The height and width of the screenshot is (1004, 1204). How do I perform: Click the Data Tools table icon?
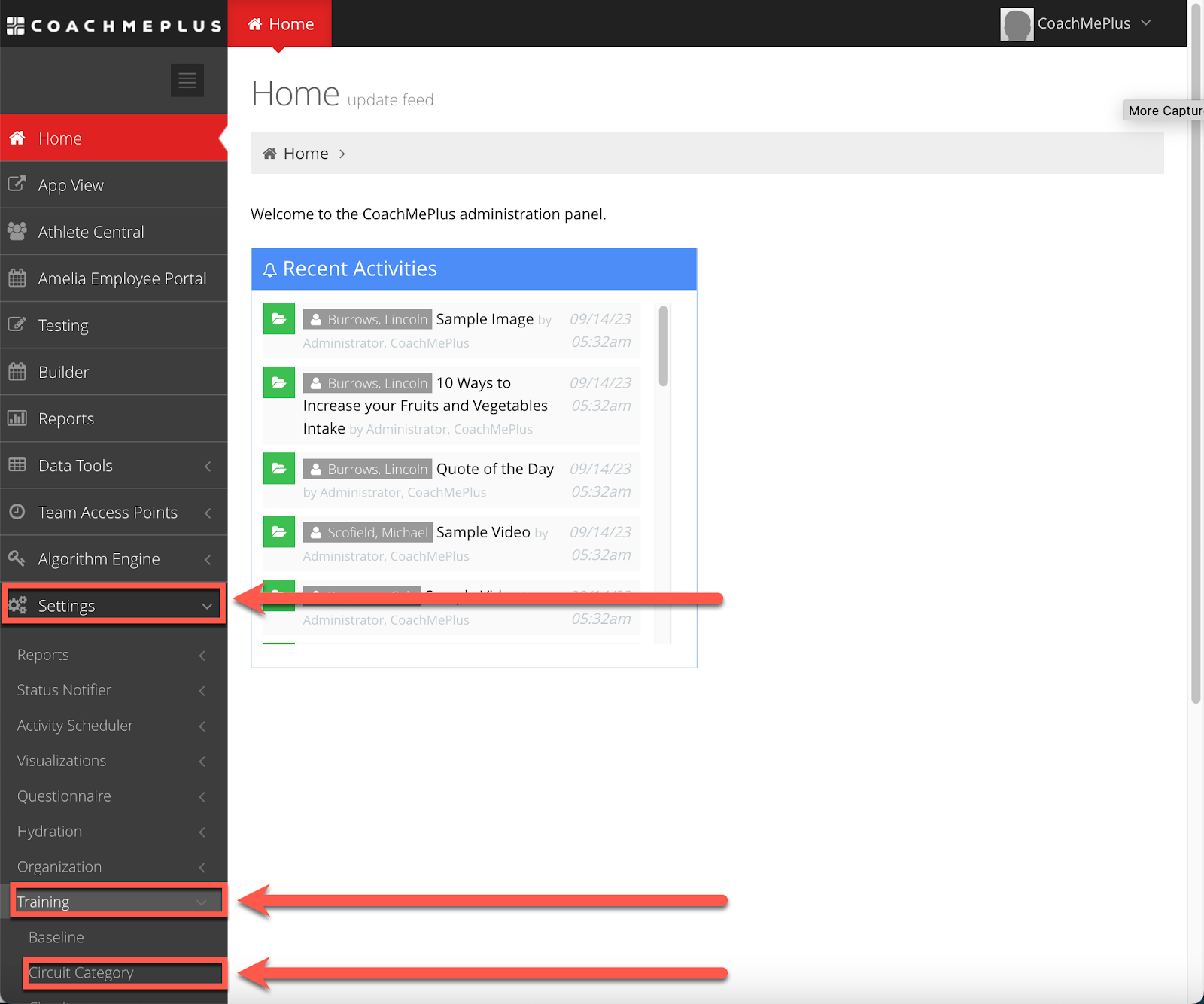point(17,464)
